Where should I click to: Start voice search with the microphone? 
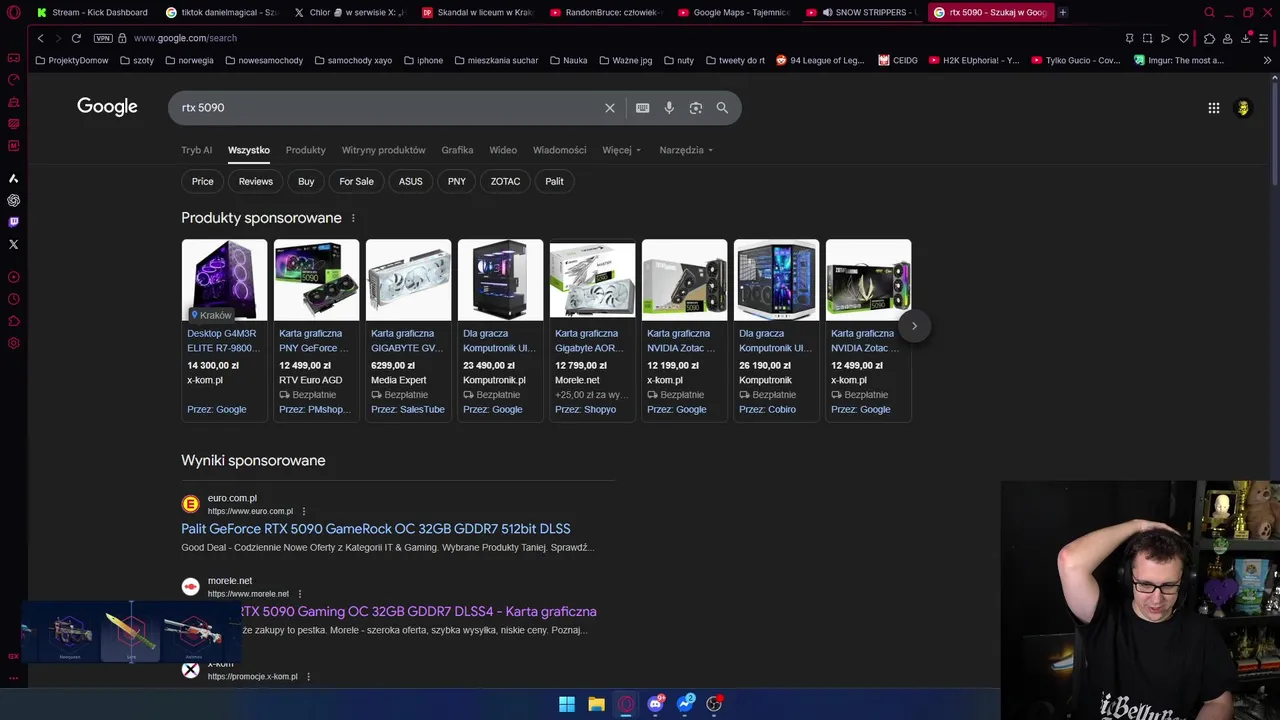coord(669,108)
